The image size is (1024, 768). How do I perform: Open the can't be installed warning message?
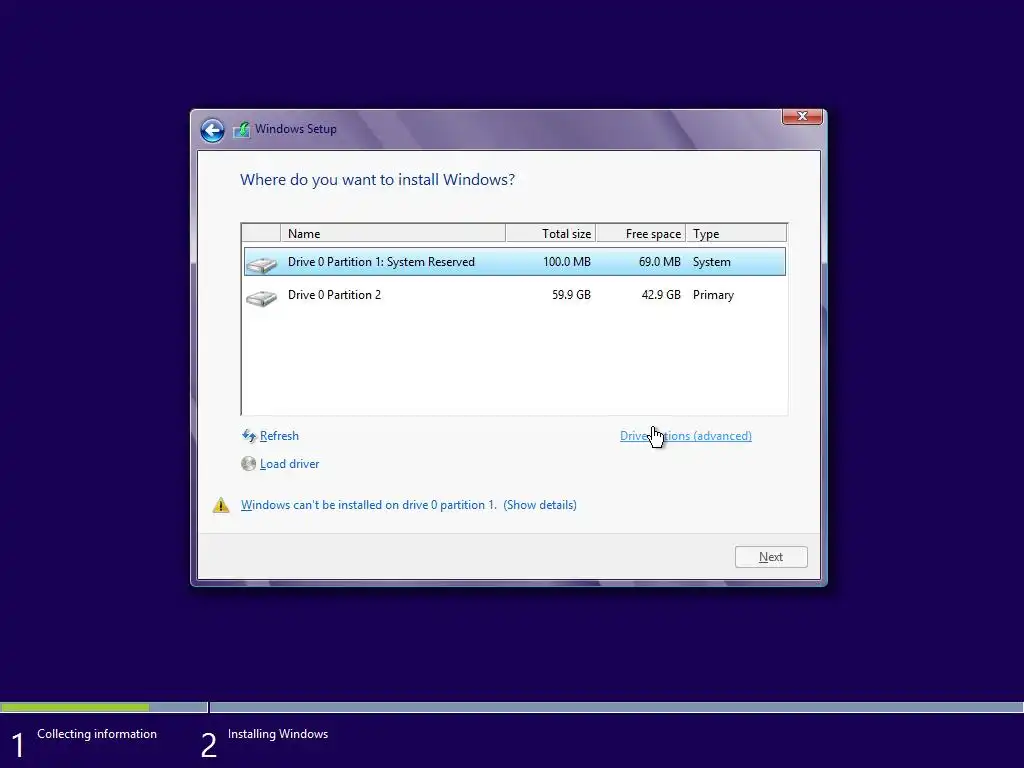[x=368, y=505]
